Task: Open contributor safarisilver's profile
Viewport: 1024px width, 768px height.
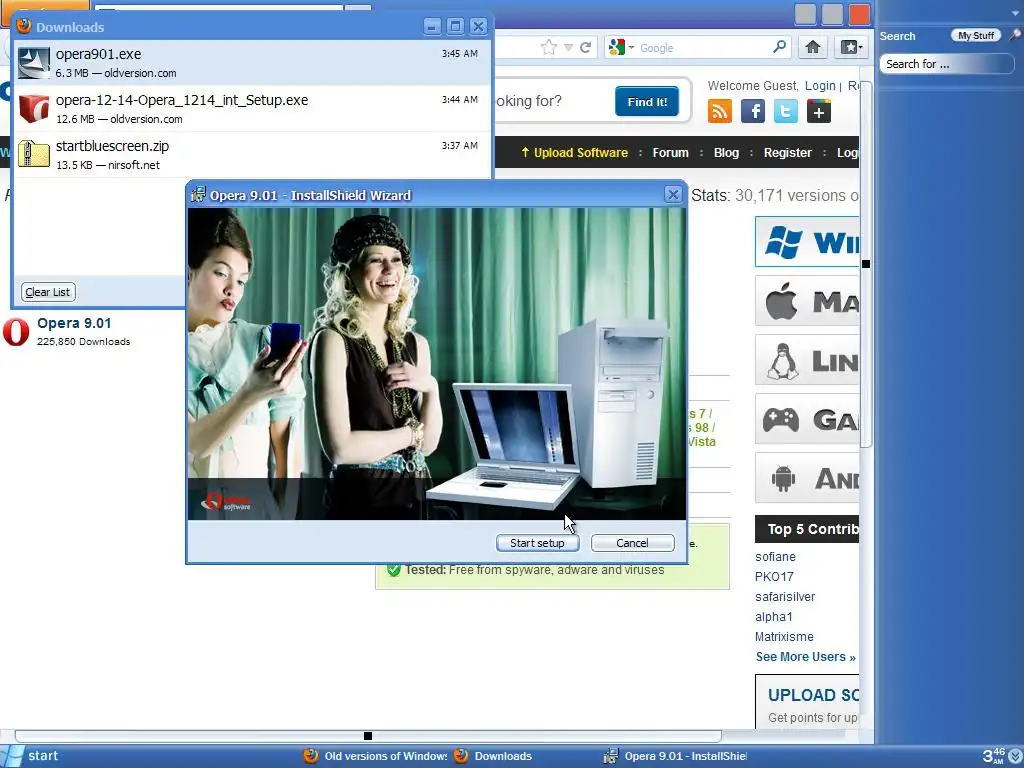Action: tap(785, 596)
